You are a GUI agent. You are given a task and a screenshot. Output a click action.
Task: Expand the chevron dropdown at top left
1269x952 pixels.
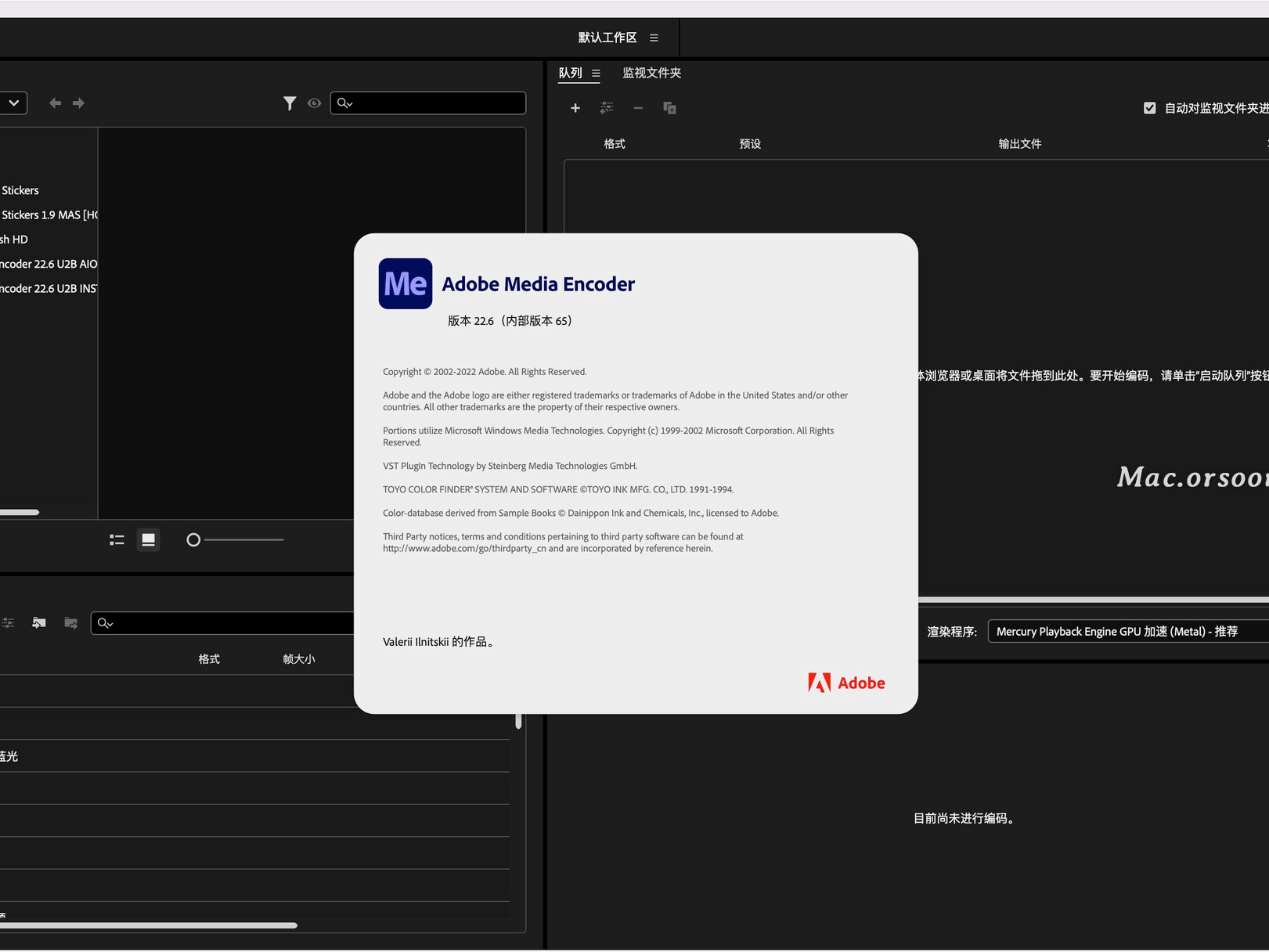(x=13, y=103)
